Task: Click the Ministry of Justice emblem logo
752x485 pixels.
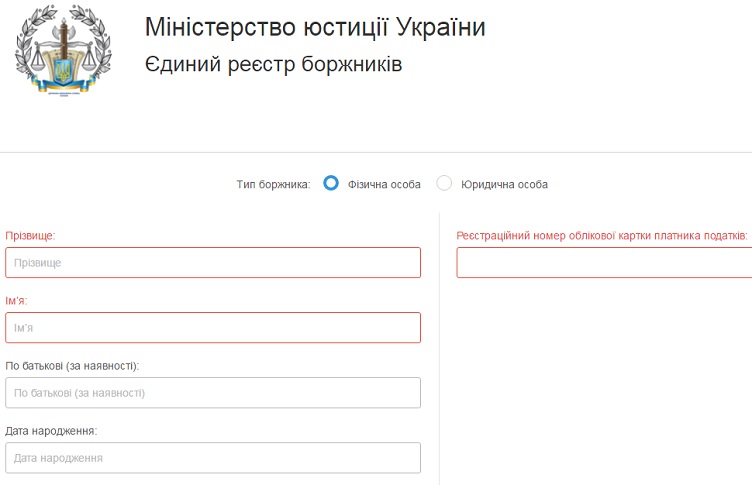Action: pyautogui.click(x=63, y=49)
